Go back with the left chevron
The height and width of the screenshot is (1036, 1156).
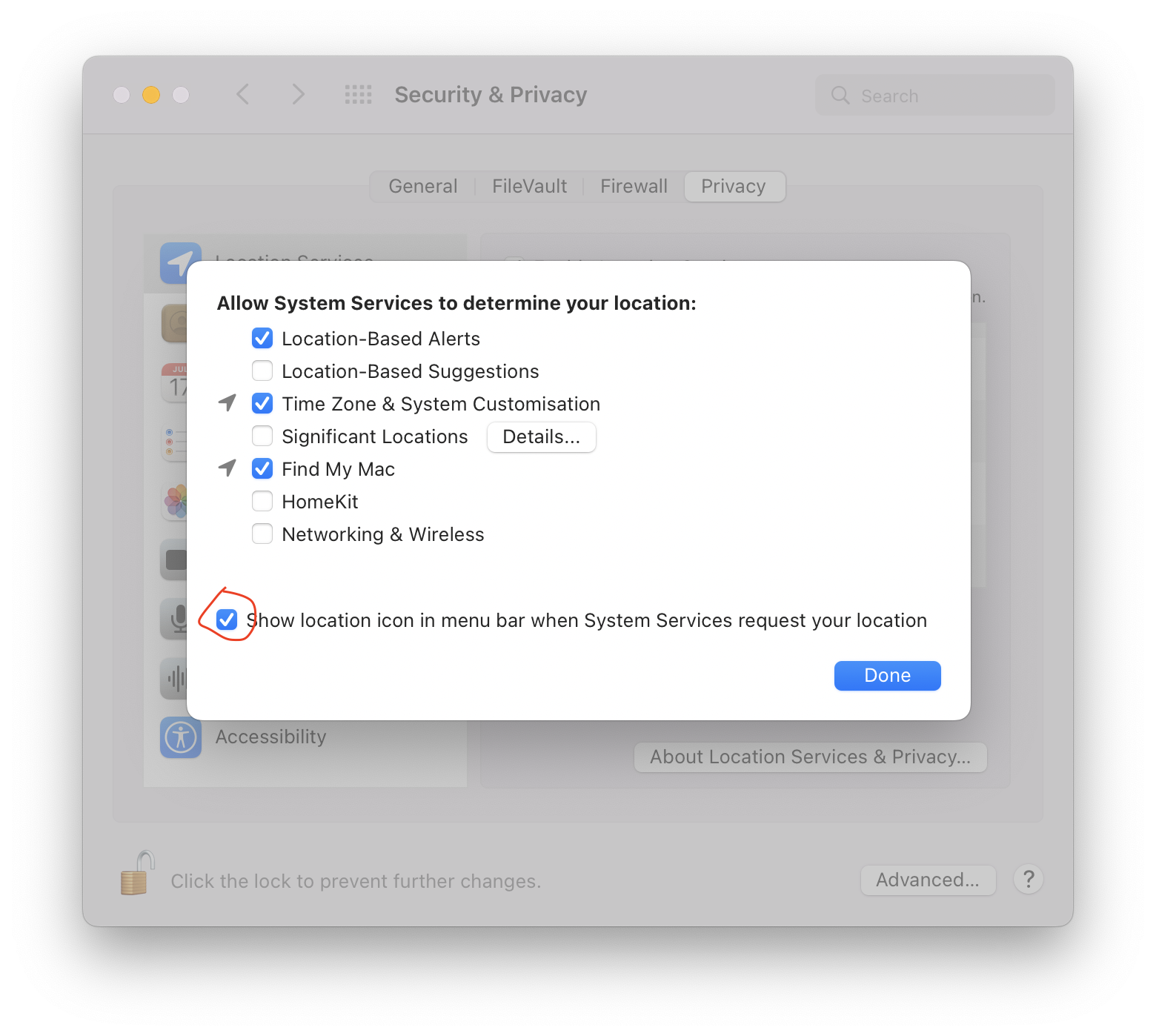click(x=243, y=94)
